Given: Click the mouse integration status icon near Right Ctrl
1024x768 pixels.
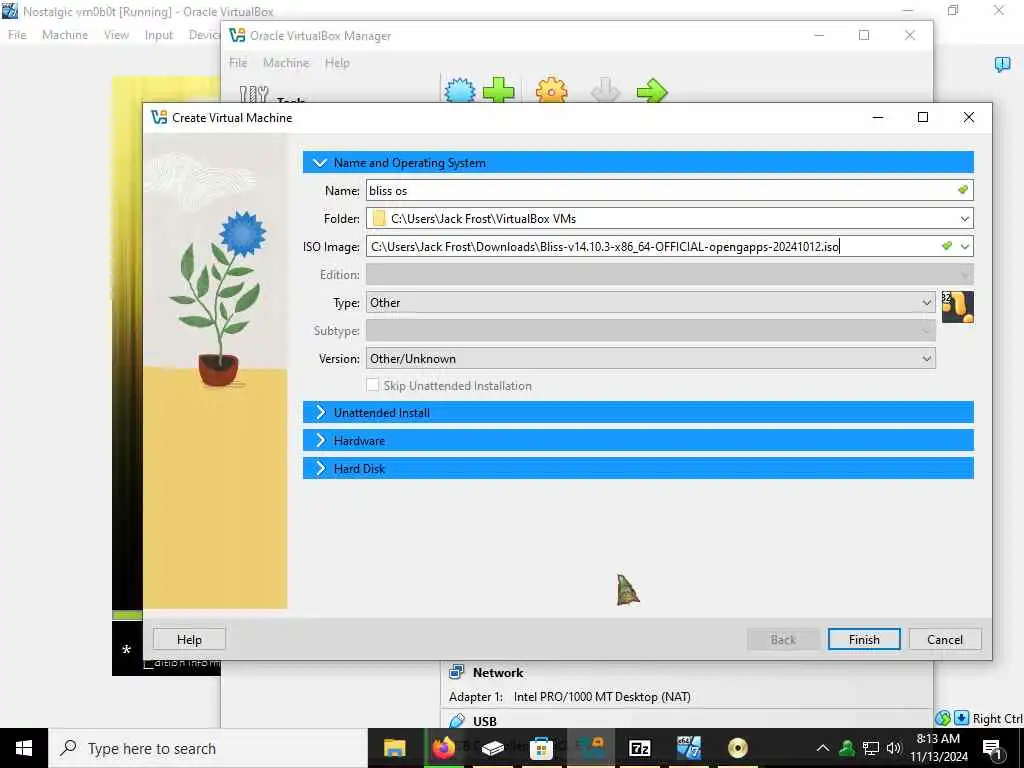Looking at the screenshot, I should tap(942, 718).
